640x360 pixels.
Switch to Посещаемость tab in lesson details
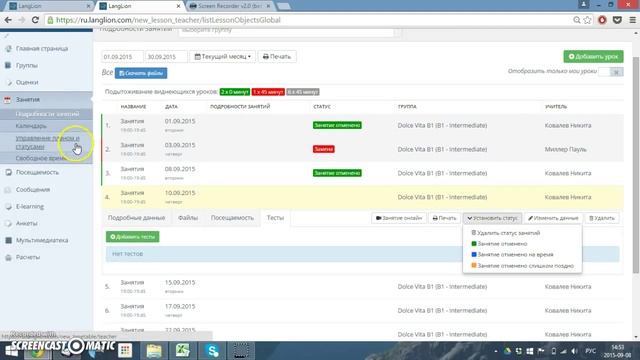pos(232,218)
